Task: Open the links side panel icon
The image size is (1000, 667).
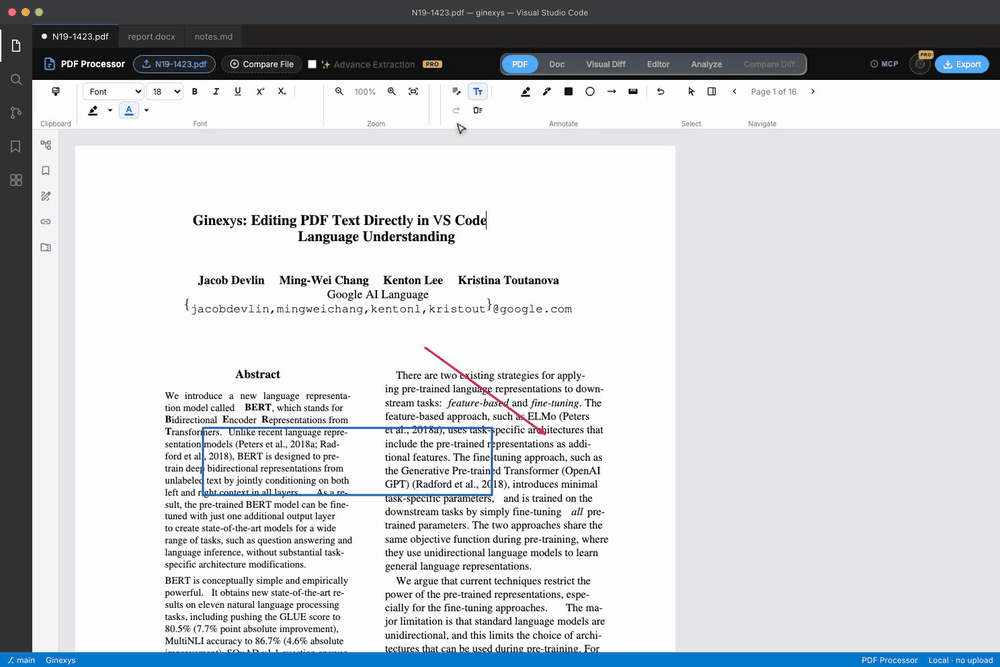Action: (46, 221)
